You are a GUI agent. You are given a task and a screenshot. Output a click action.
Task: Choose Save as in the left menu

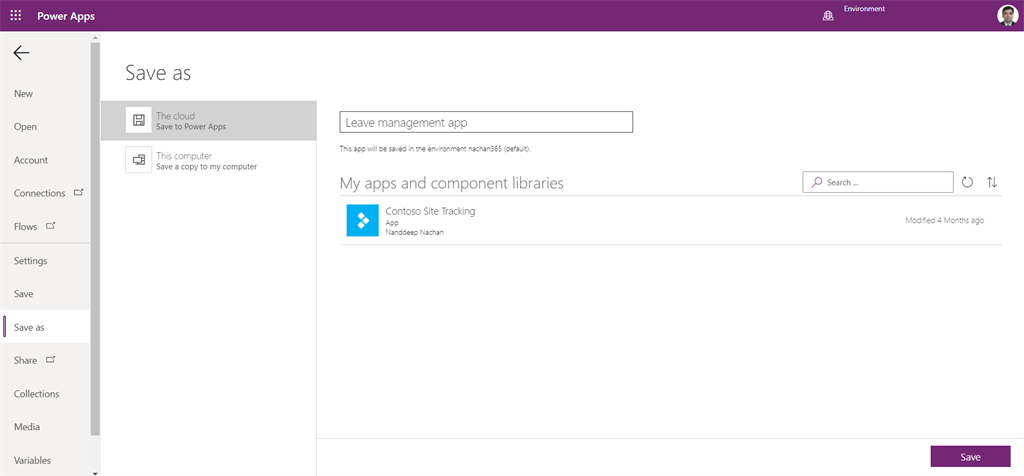tap(45, 327)
